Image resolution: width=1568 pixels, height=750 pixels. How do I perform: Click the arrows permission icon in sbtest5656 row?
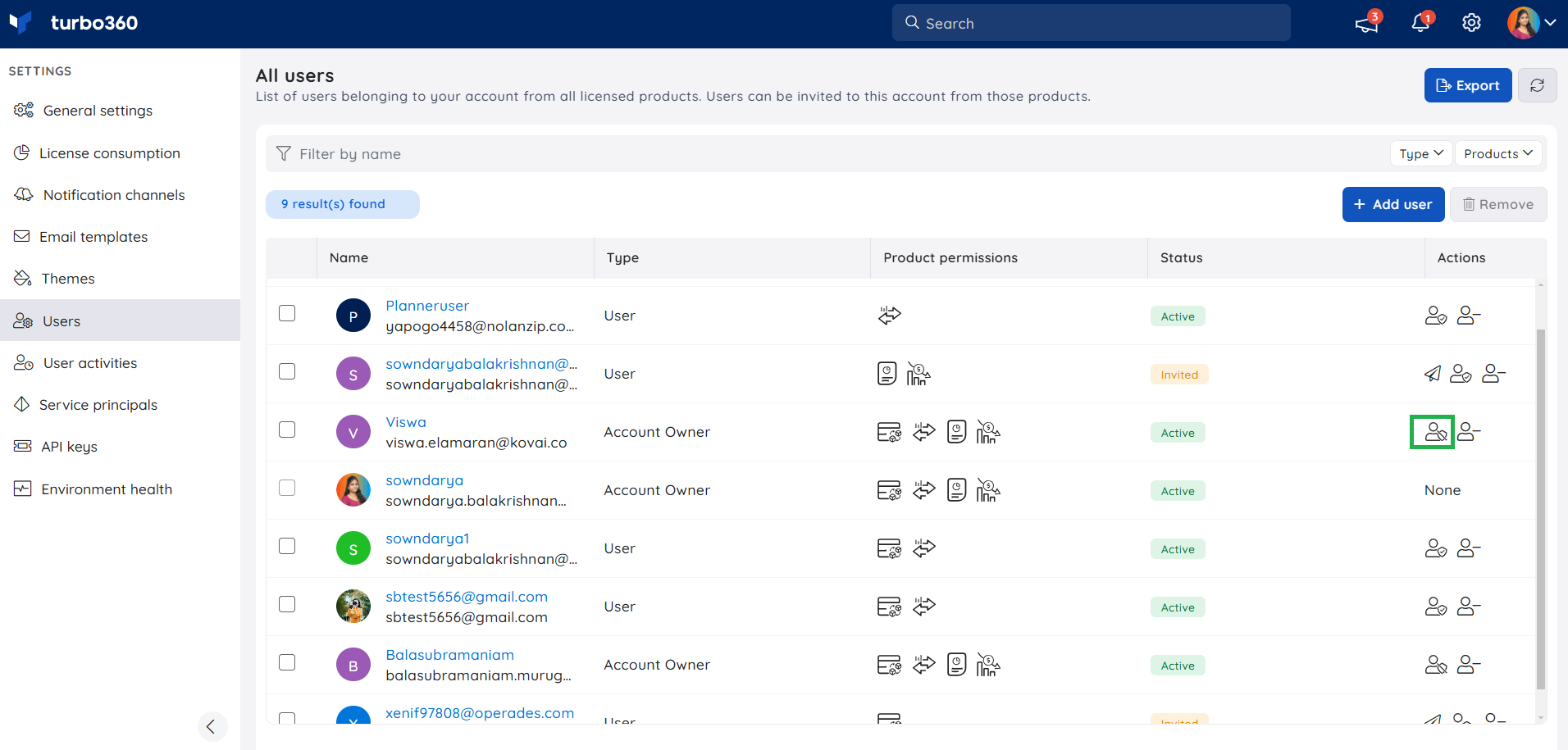coord(924,607)
